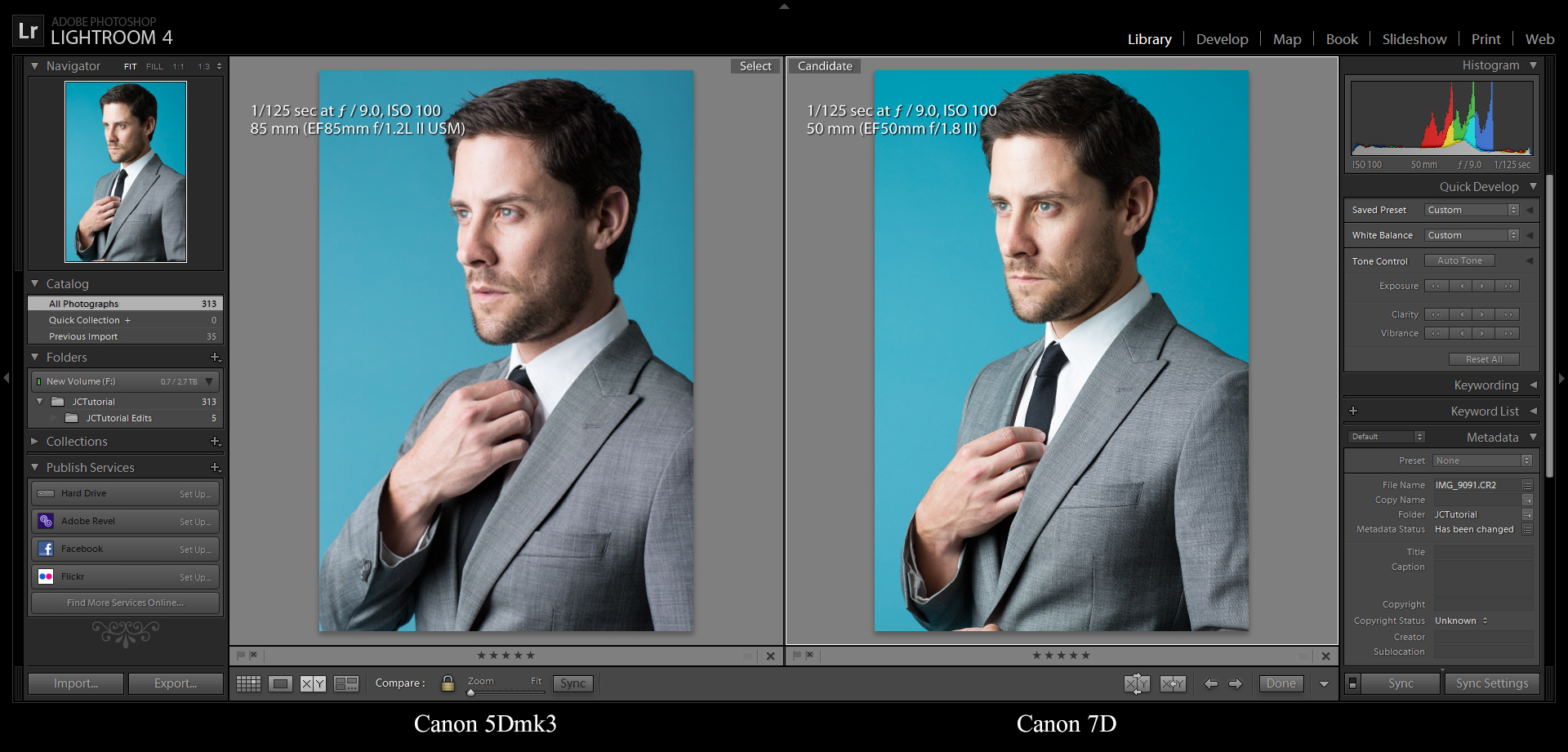Image resolution: width=1568 pixels, height=752 pixels.
Task: Increase Exposure by large step
Action: coord(1508,286)
